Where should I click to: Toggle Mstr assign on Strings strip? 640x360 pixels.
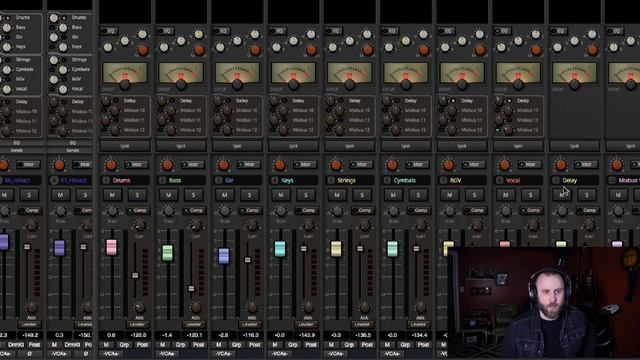(x=361, y=164)
